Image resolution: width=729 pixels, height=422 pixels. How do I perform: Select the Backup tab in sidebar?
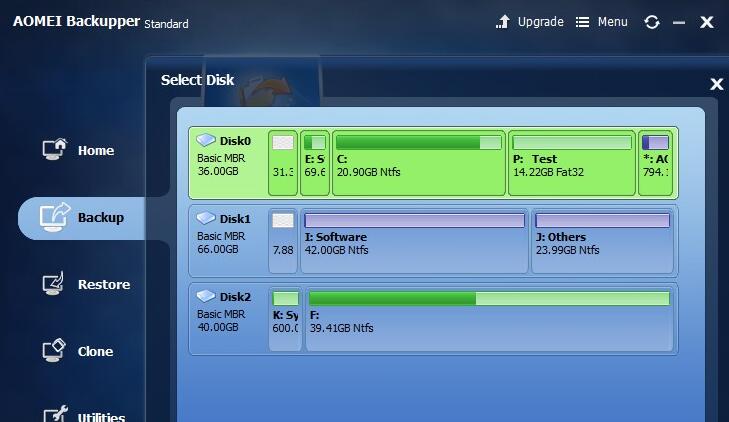[82, 218]
